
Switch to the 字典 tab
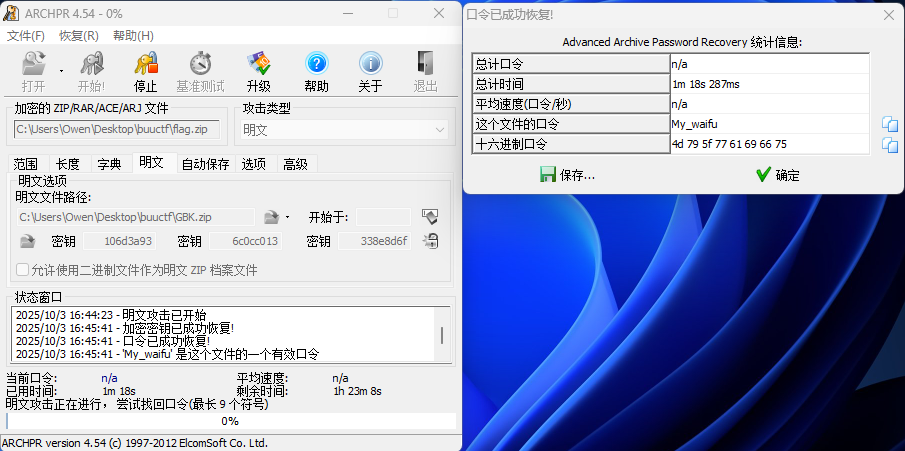[109, 165]
